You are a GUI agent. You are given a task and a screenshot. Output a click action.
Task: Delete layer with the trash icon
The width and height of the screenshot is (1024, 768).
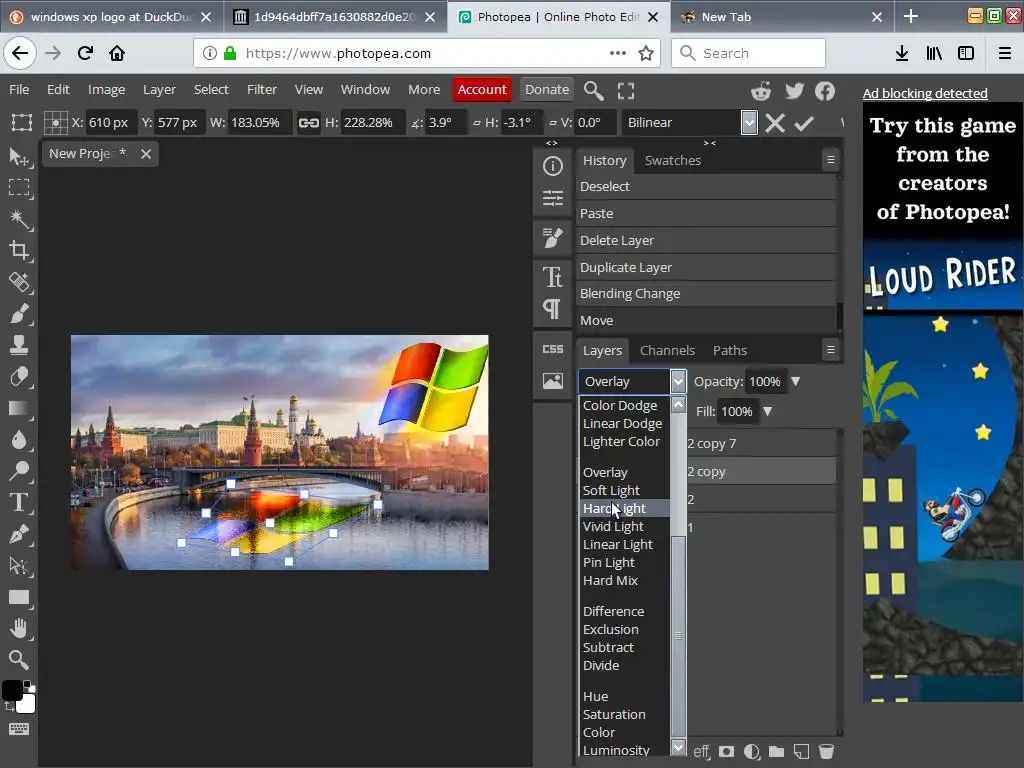(825, 752)
